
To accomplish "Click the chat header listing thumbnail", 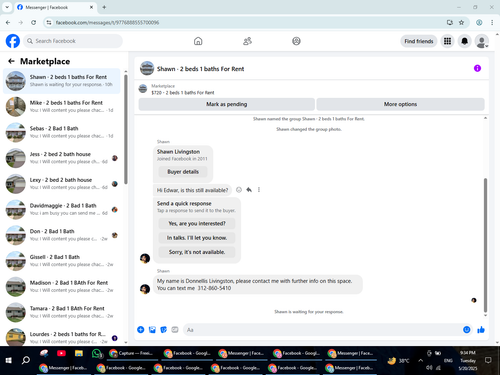I will [x=147, y=68].
